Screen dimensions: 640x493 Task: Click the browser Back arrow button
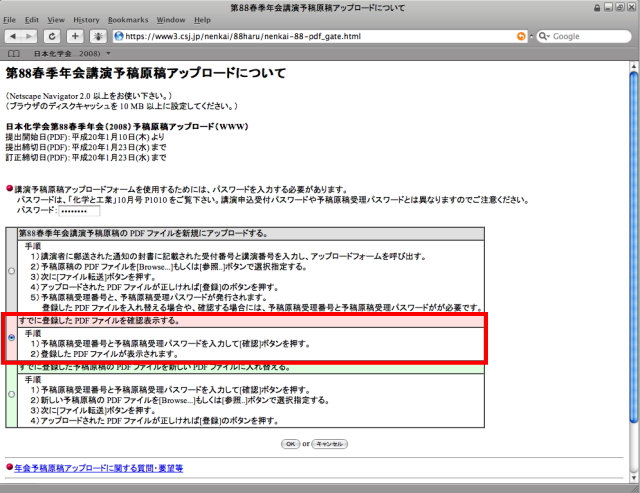click(x=14, y=36)
